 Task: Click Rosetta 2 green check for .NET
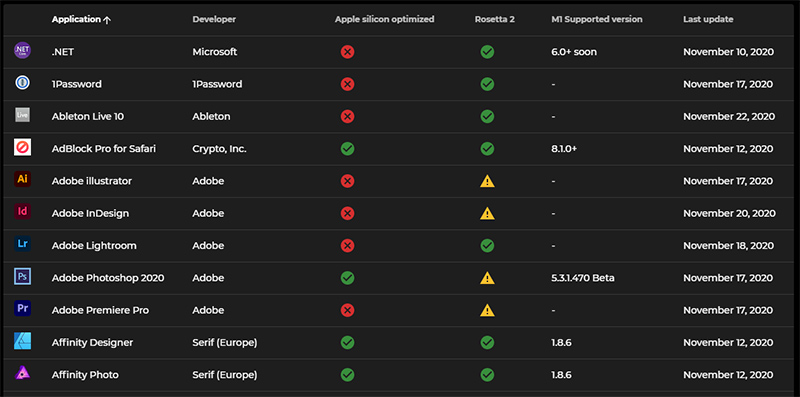pyautogui.click(x=487, y=52)
